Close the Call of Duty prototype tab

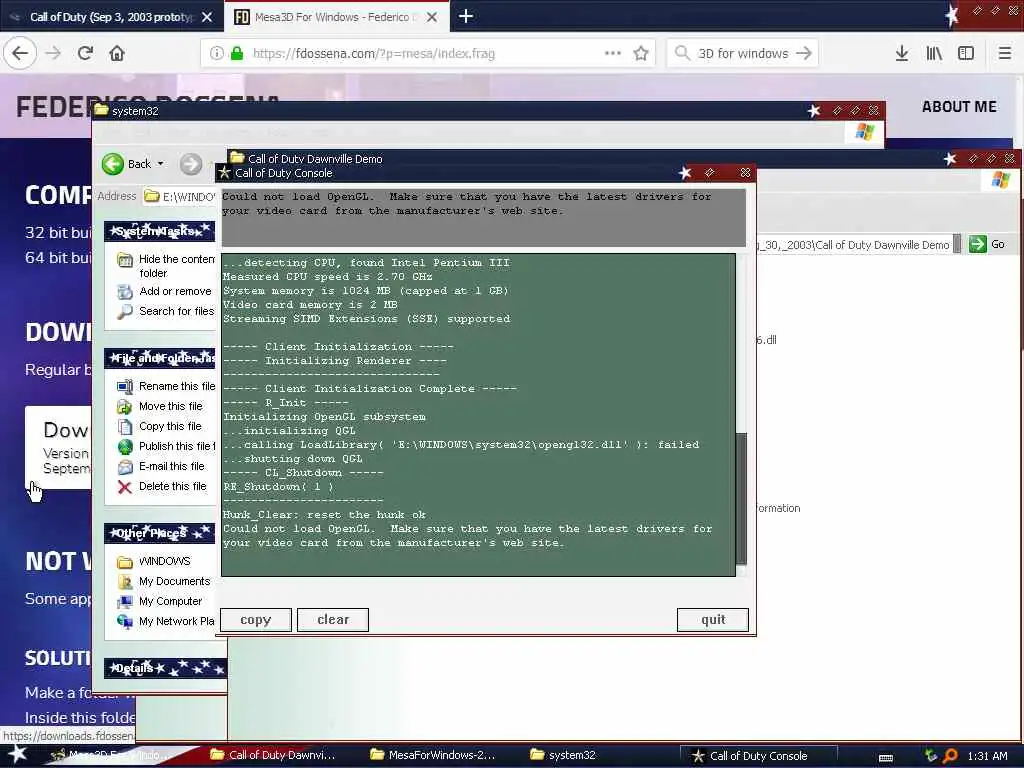click(207, 17)
